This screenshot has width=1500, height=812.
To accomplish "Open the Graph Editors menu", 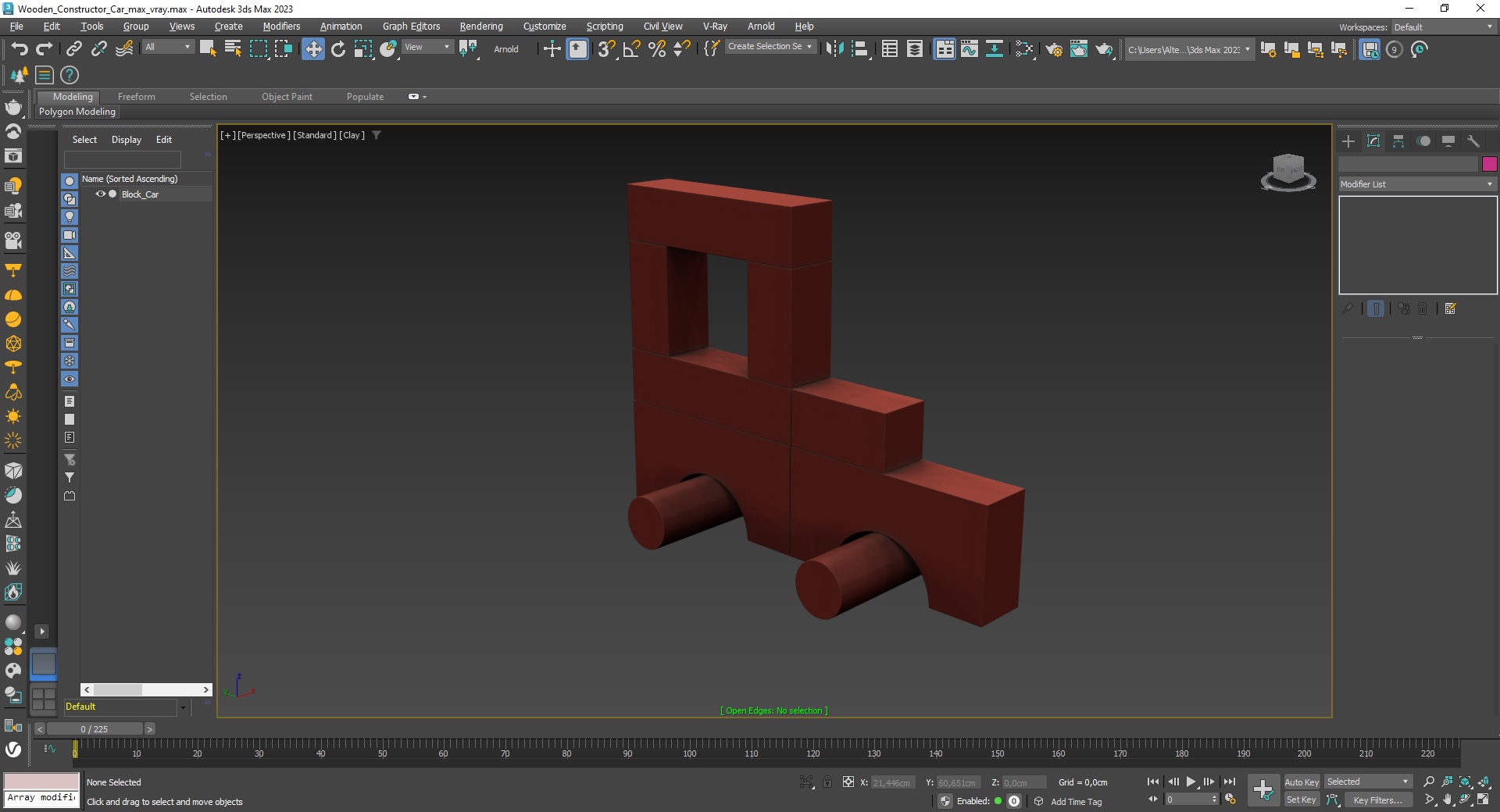I will 411,27.
